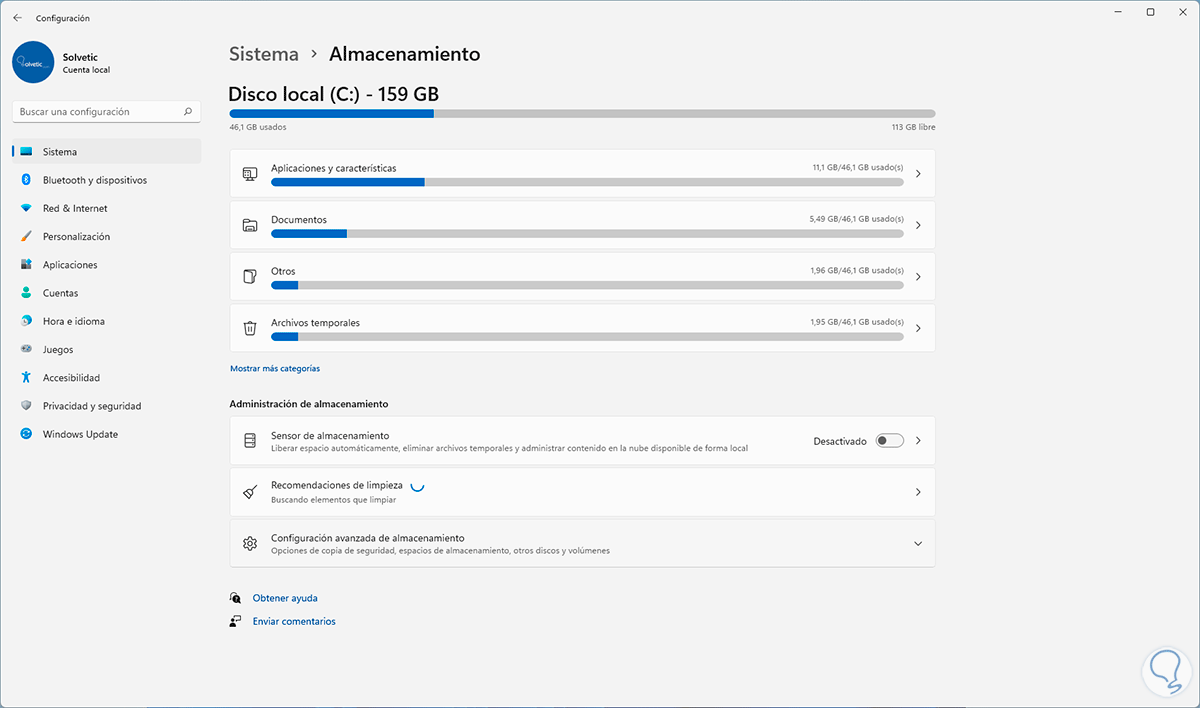The height and width of the screenshot is (708, 1200).
Task: Click the Personalización brush icon
Action: tap(26, 237)
